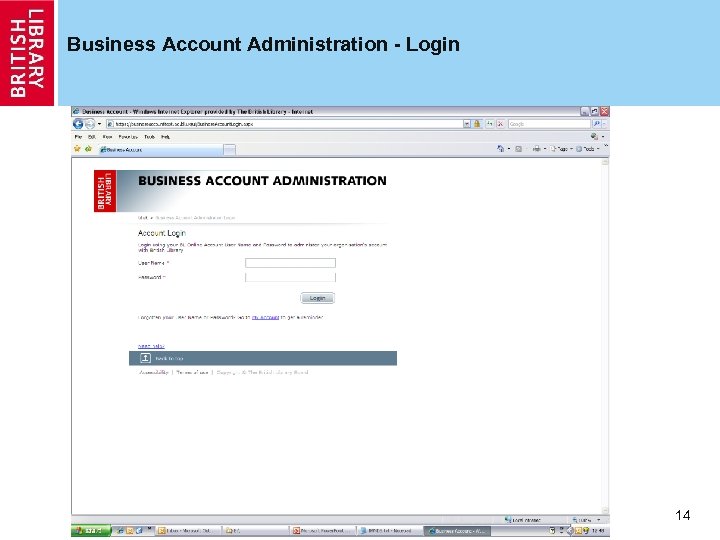Open the Favorites menu
720x540 pixels.
pyautogui.click(x=128, y=137)
